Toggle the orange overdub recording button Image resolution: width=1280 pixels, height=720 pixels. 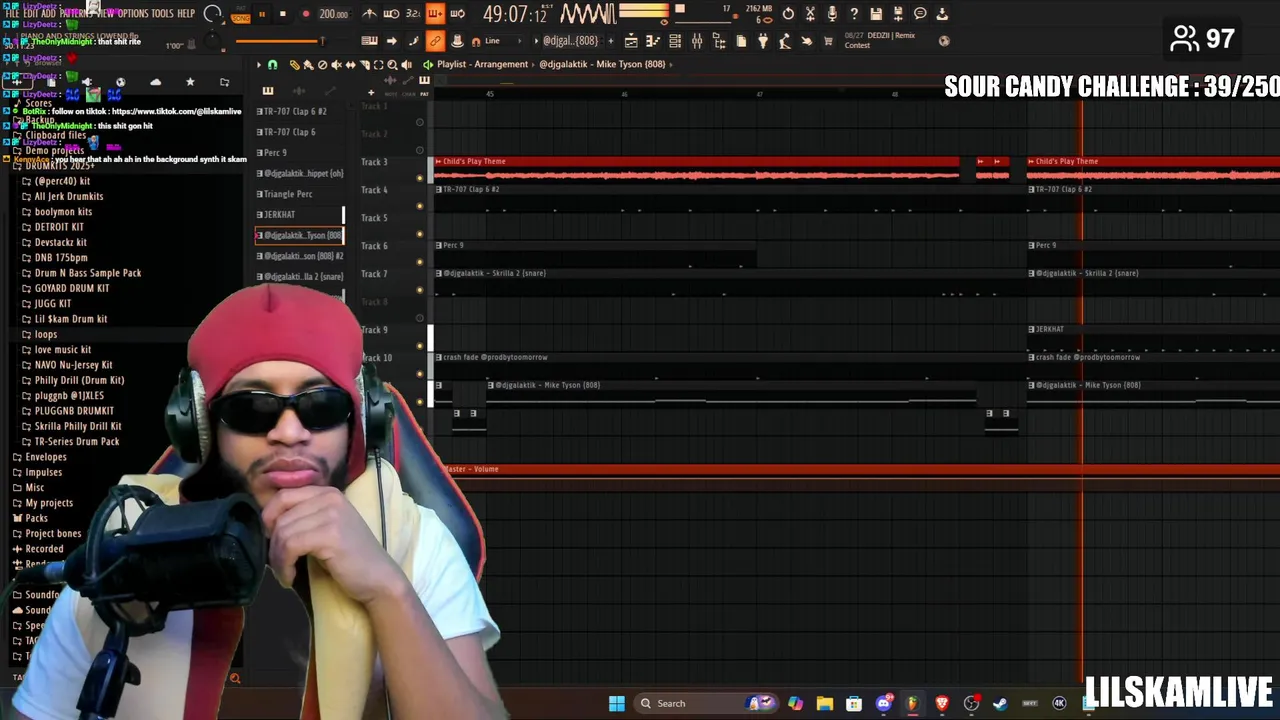click(435, 14)
